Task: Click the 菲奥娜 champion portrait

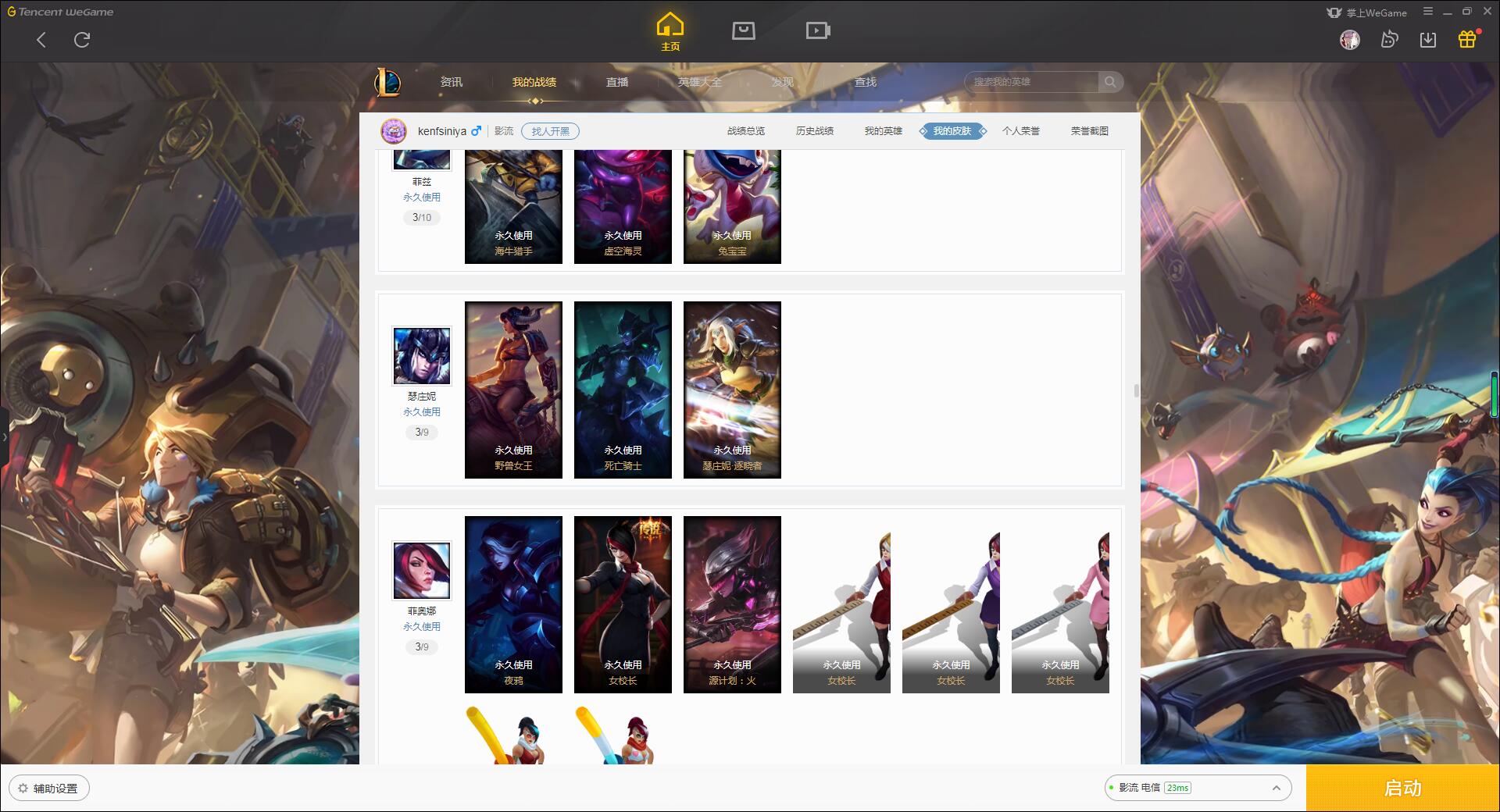Action: coord(422,571)
